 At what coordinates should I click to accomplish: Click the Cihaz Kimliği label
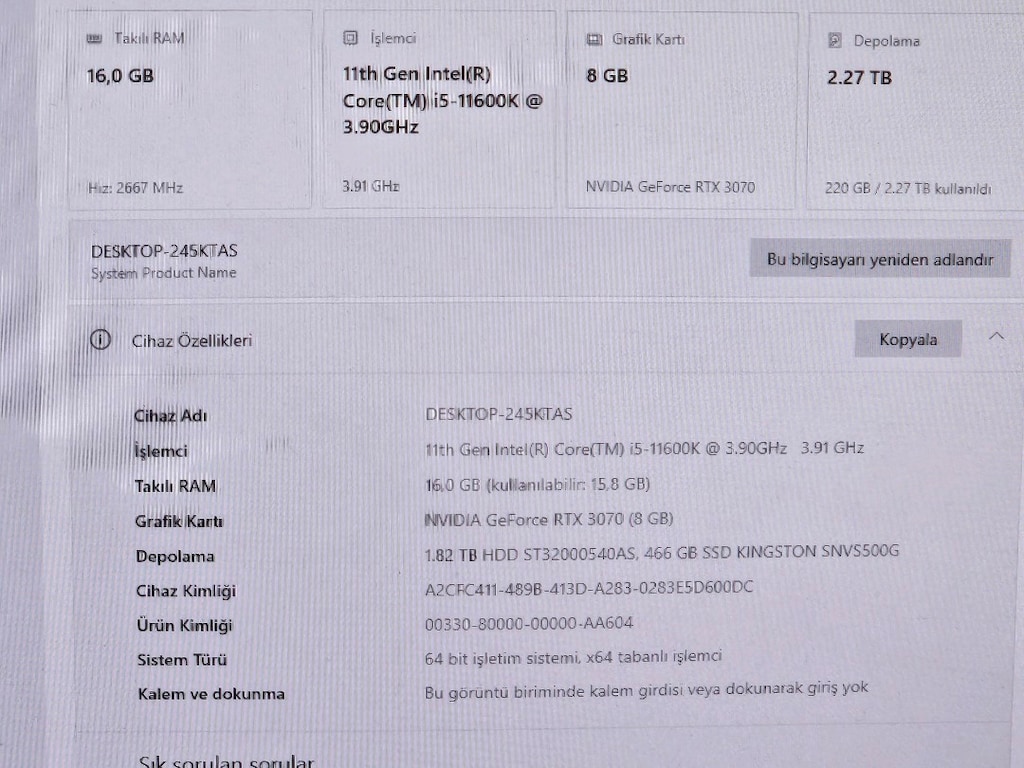pyautogui.click(x=185, y=591)
